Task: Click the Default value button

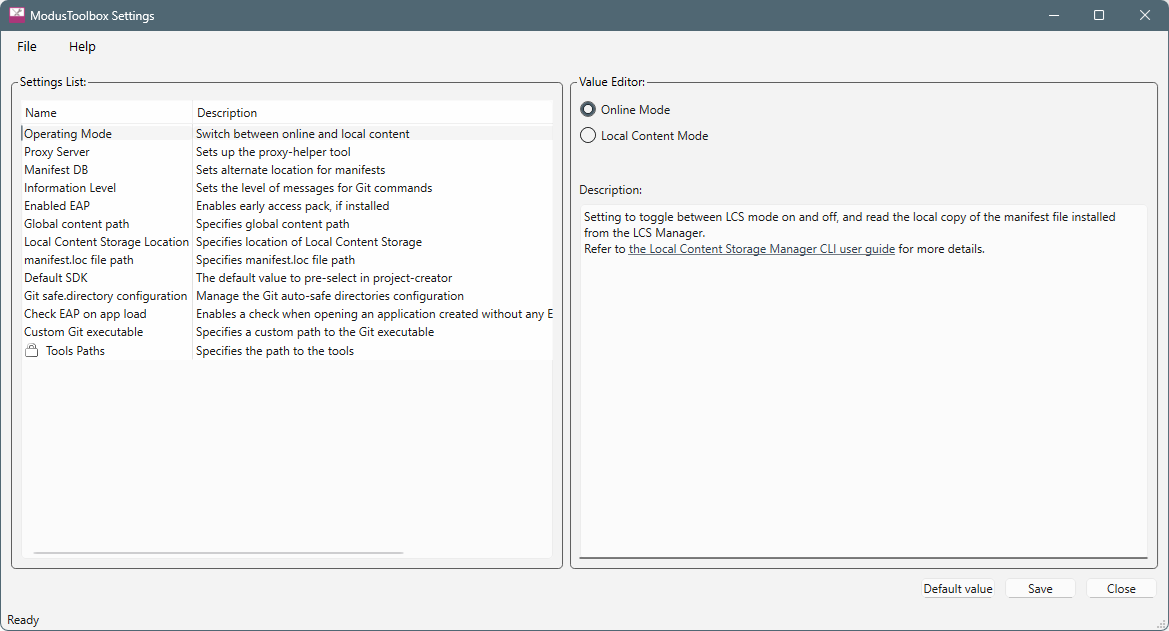Action: click(957, 589)
